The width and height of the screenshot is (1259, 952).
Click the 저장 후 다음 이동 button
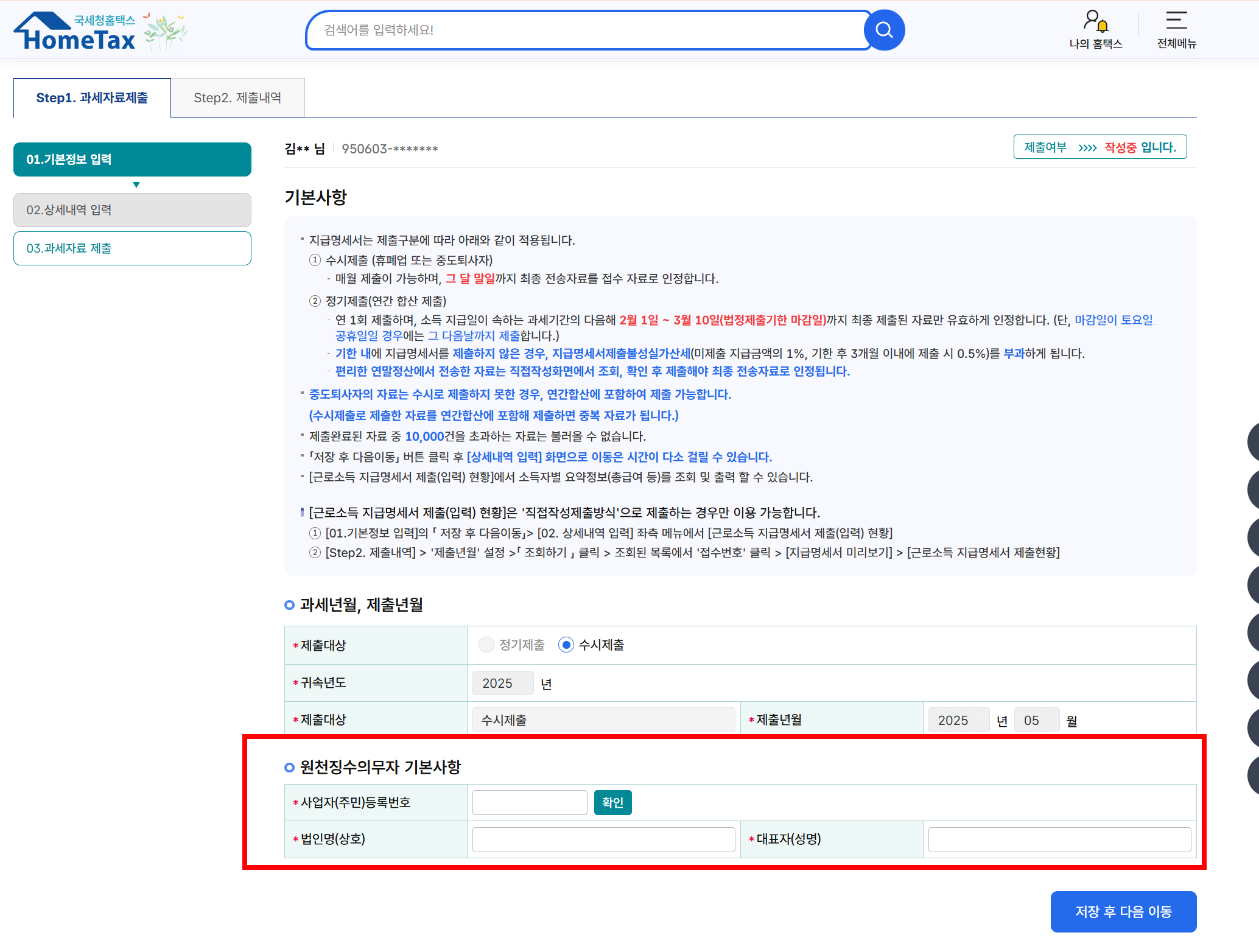coord(1123,912)
